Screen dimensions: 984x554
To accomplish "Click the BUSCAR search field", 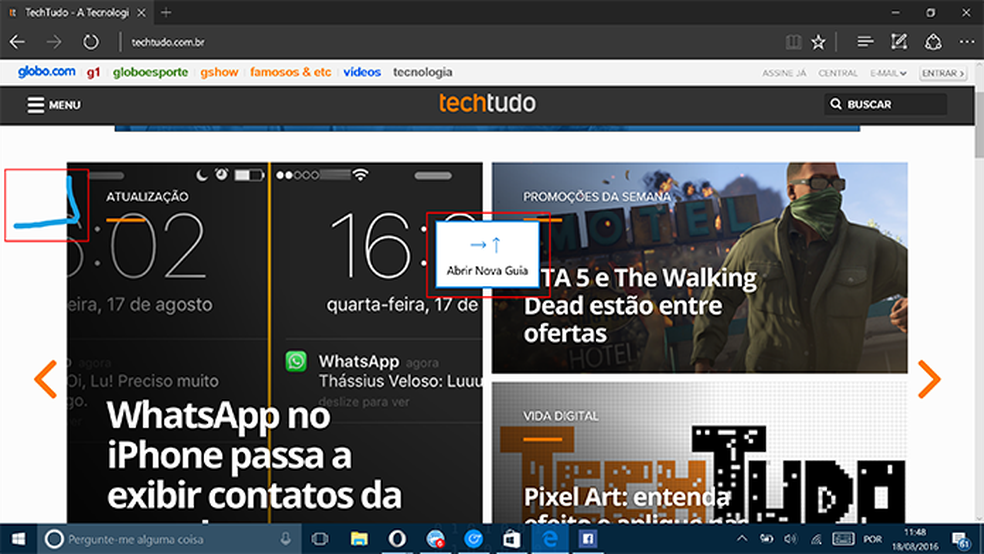I will pyautogui.click(x=885, y=104).
